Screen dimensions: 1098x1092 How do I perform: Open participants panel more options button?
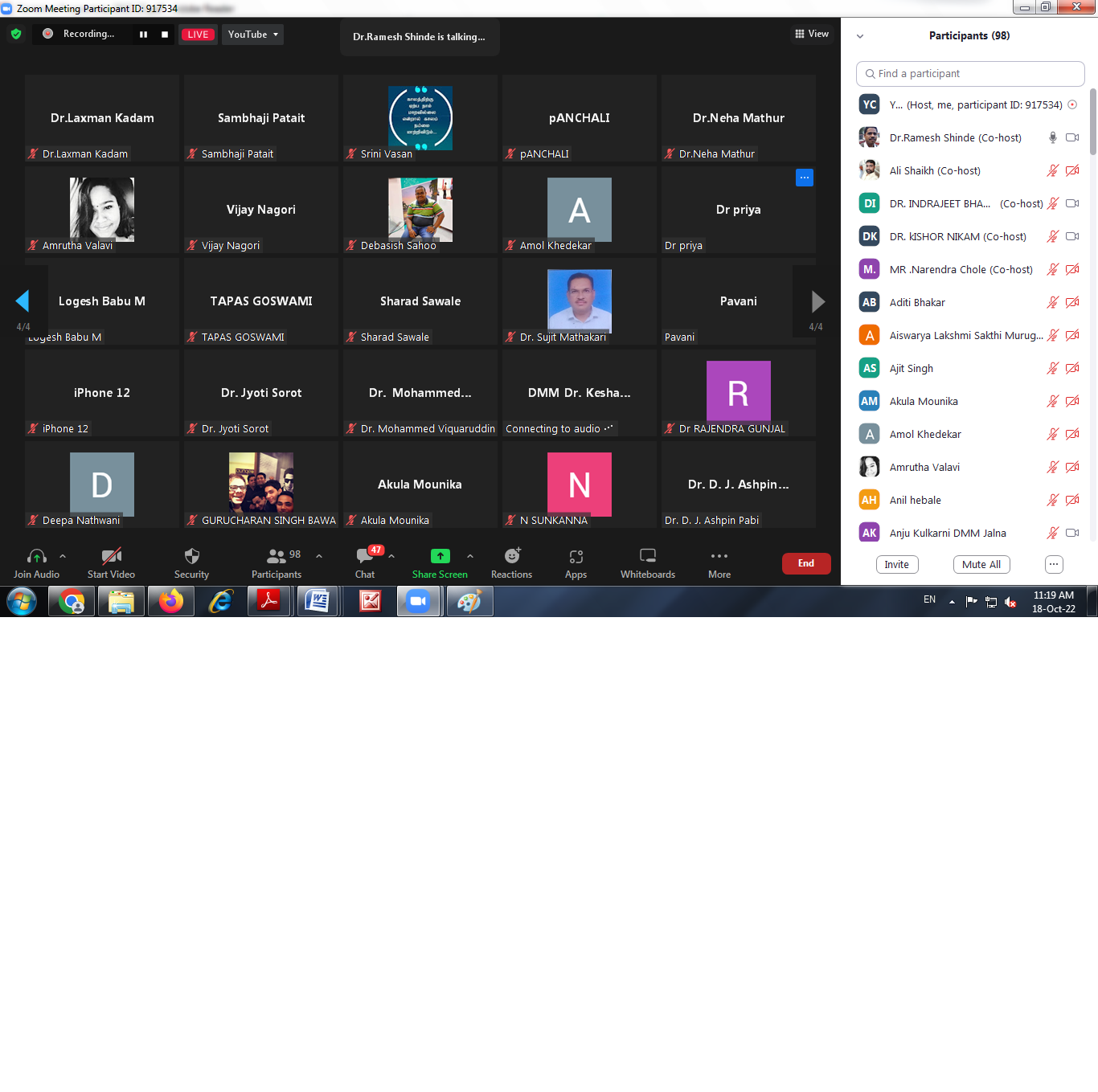(1054, 565)
